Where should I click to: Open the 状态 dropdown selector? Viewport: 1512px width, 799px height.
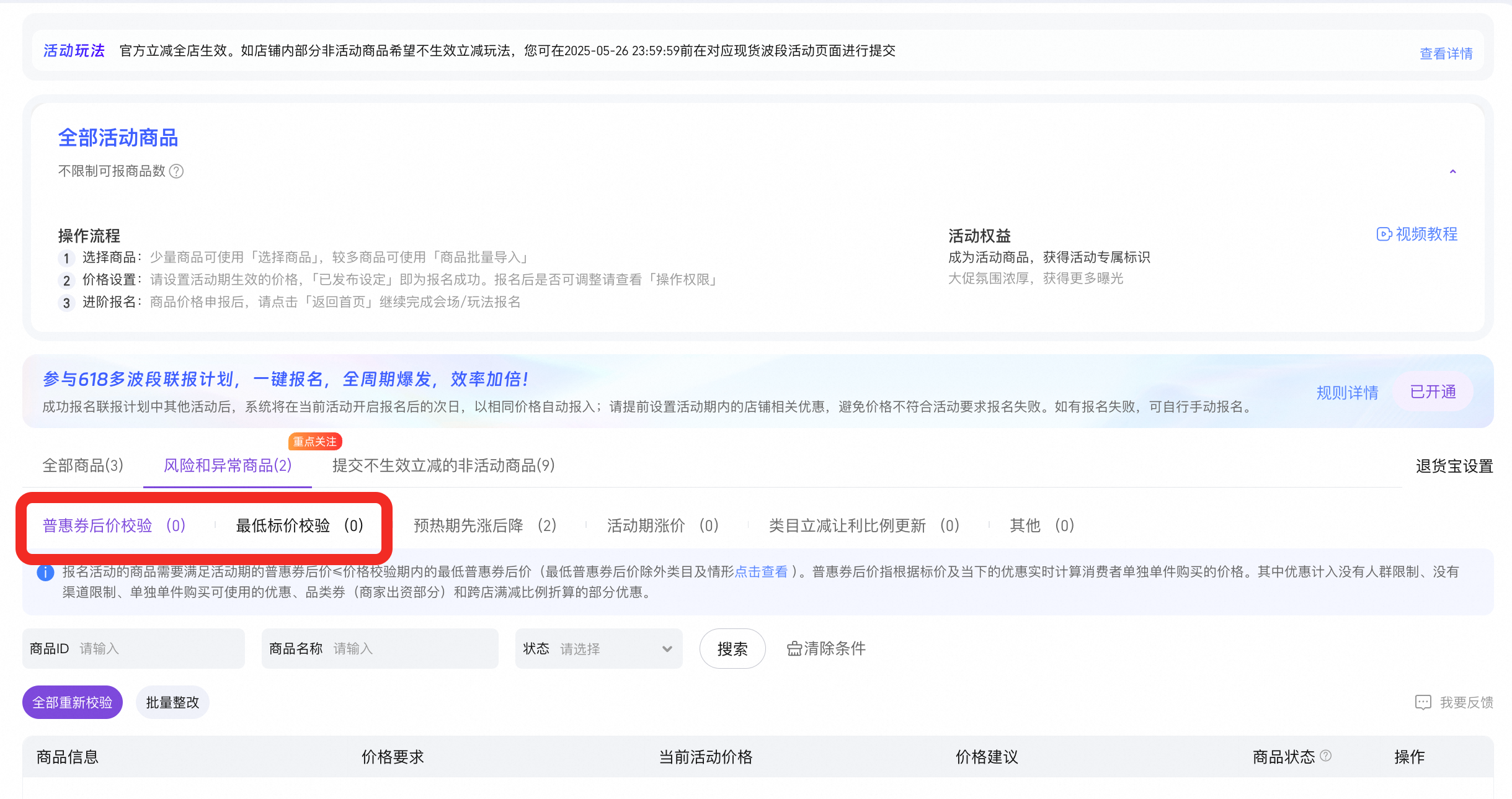pos(598,648)
